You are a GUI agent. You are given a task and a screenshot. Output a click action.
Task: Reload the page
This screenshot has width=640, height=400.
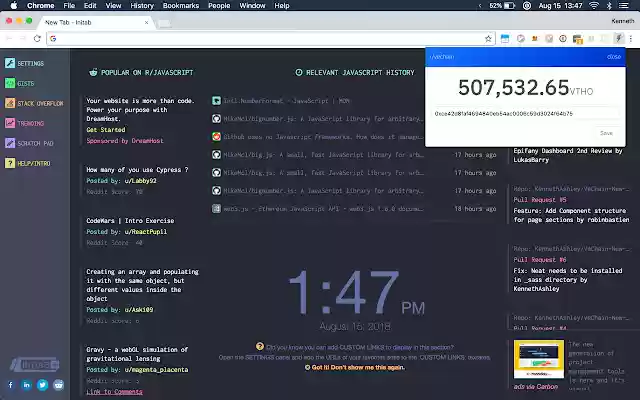pos(37,39)
